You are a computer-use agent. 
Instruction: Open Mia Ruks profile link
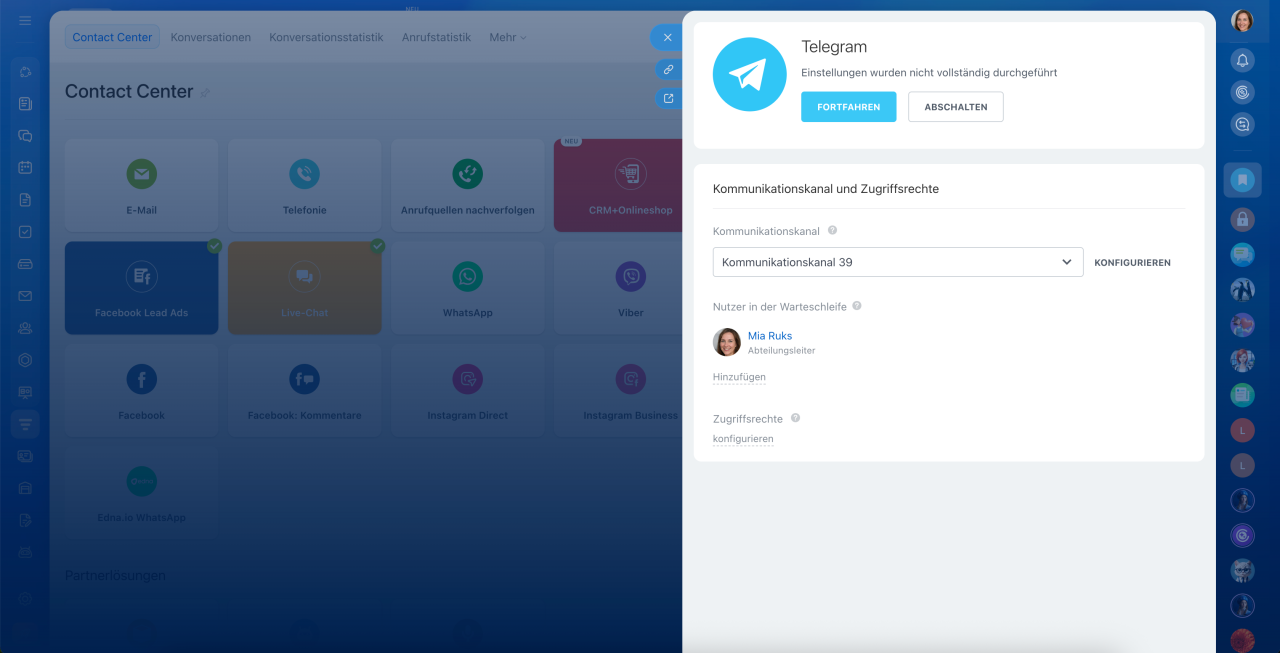click(770, 336)
